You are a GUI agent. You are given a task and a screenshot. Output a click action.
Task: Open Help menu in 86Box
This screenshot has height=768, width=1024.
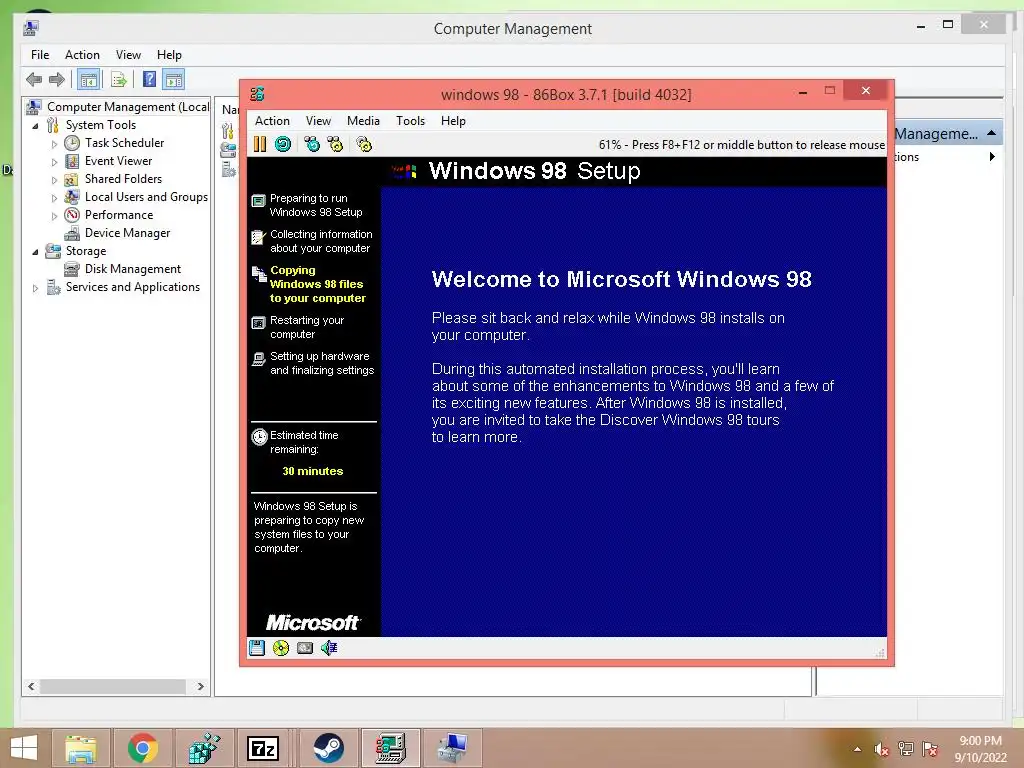click(x=453, y=121)
